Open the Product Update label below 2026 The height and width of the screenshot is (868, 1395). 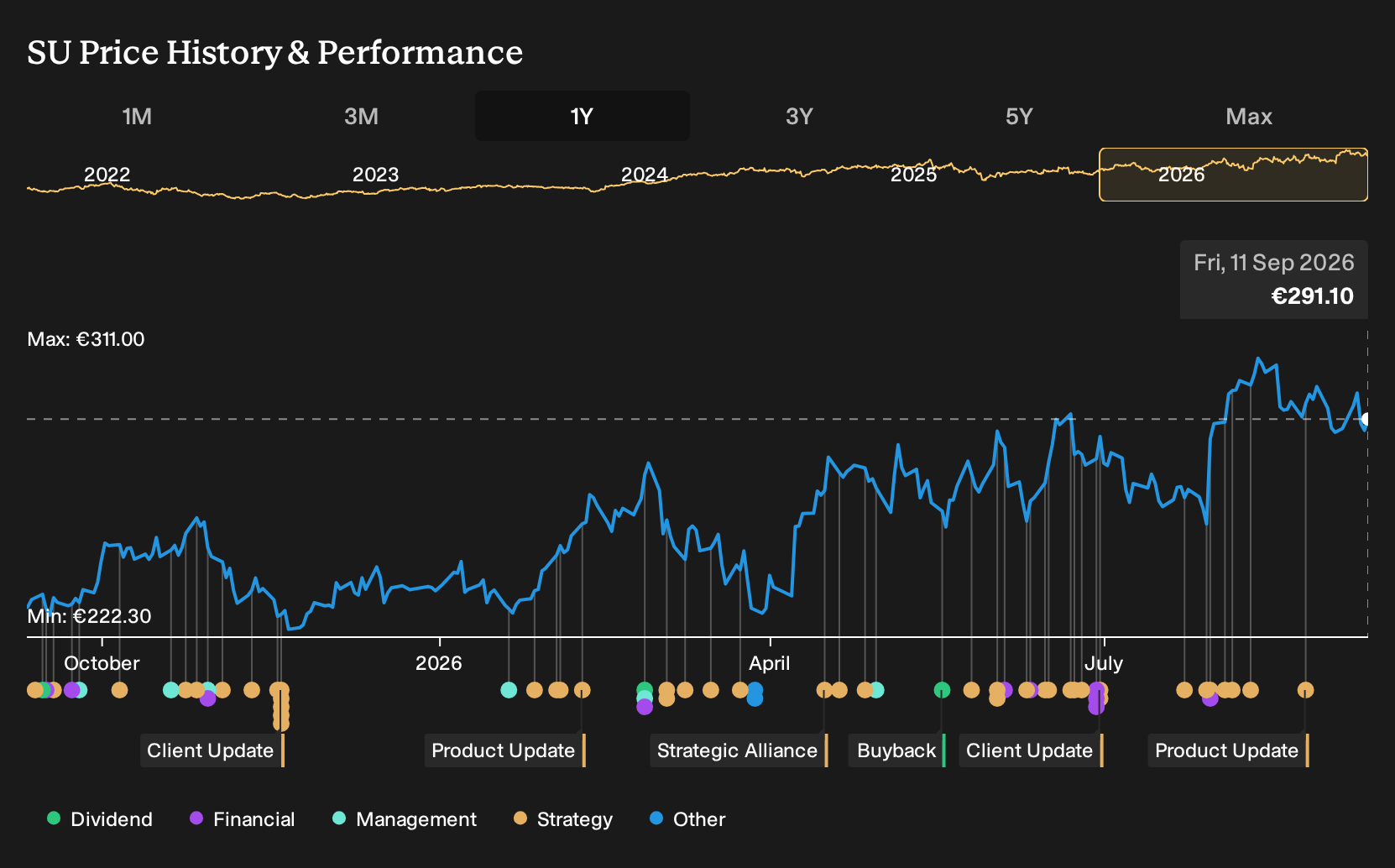click(x=504, y=750)
